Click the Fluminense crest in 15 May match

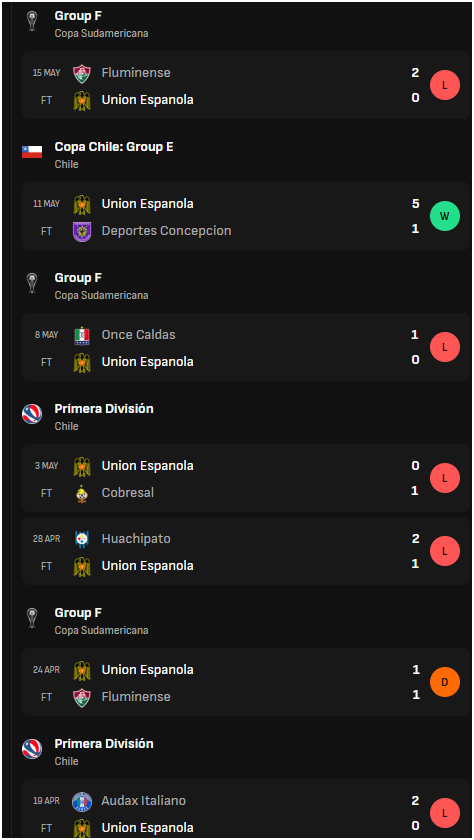pyautogui.click(x=82, y=73)
